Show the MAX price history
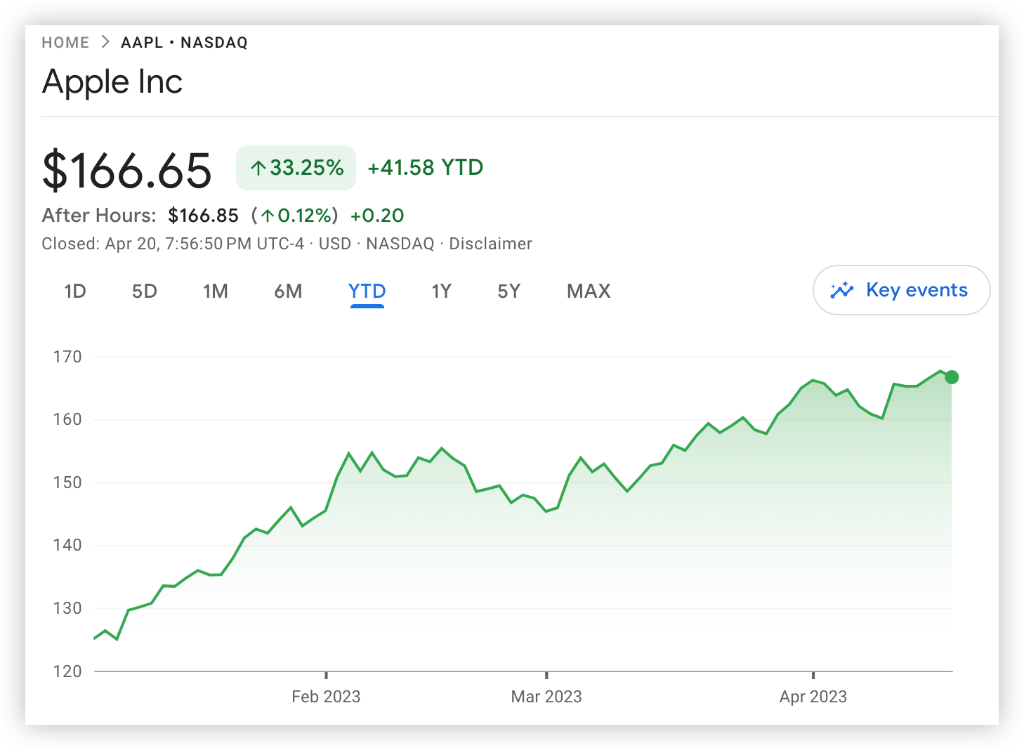The width and height of the screenshot is (1024, 750). pos(588,292)
